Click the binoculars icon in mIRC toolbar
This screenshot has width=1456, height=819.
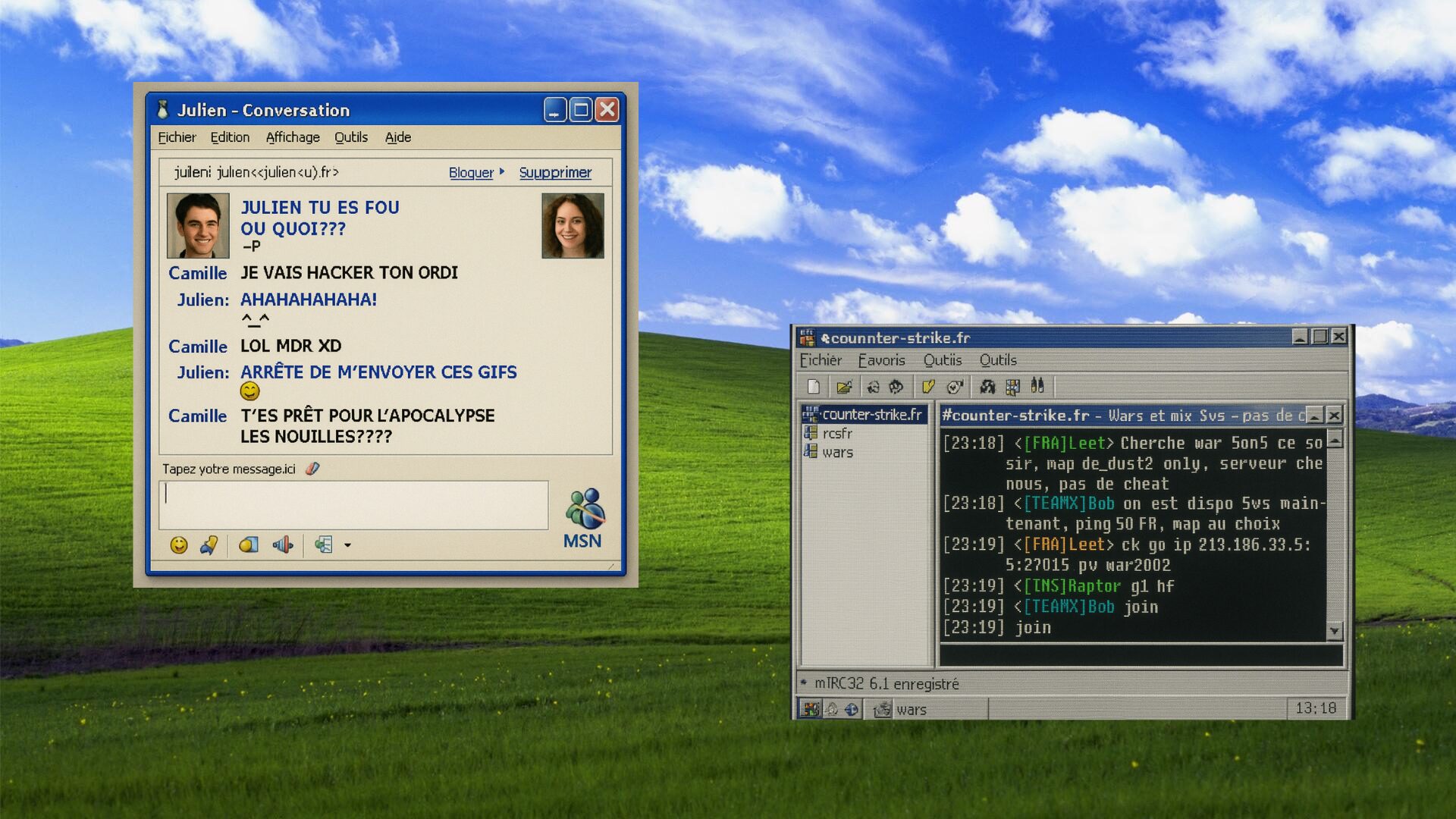coord(987,387)
